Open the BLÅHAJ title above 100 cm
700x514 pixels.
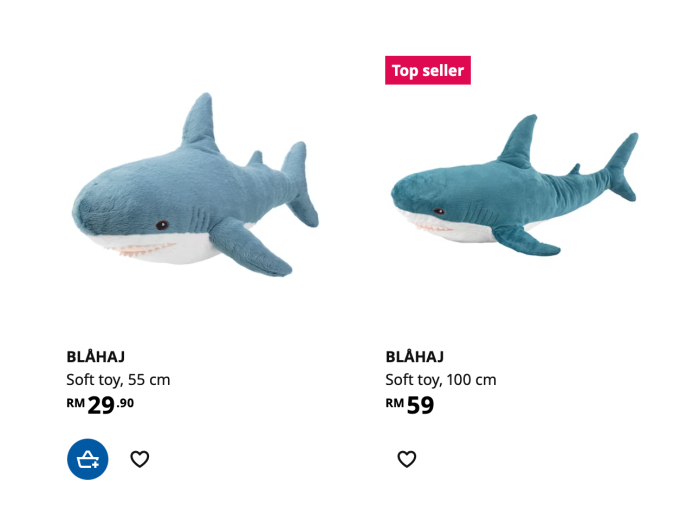coord(415,356)
